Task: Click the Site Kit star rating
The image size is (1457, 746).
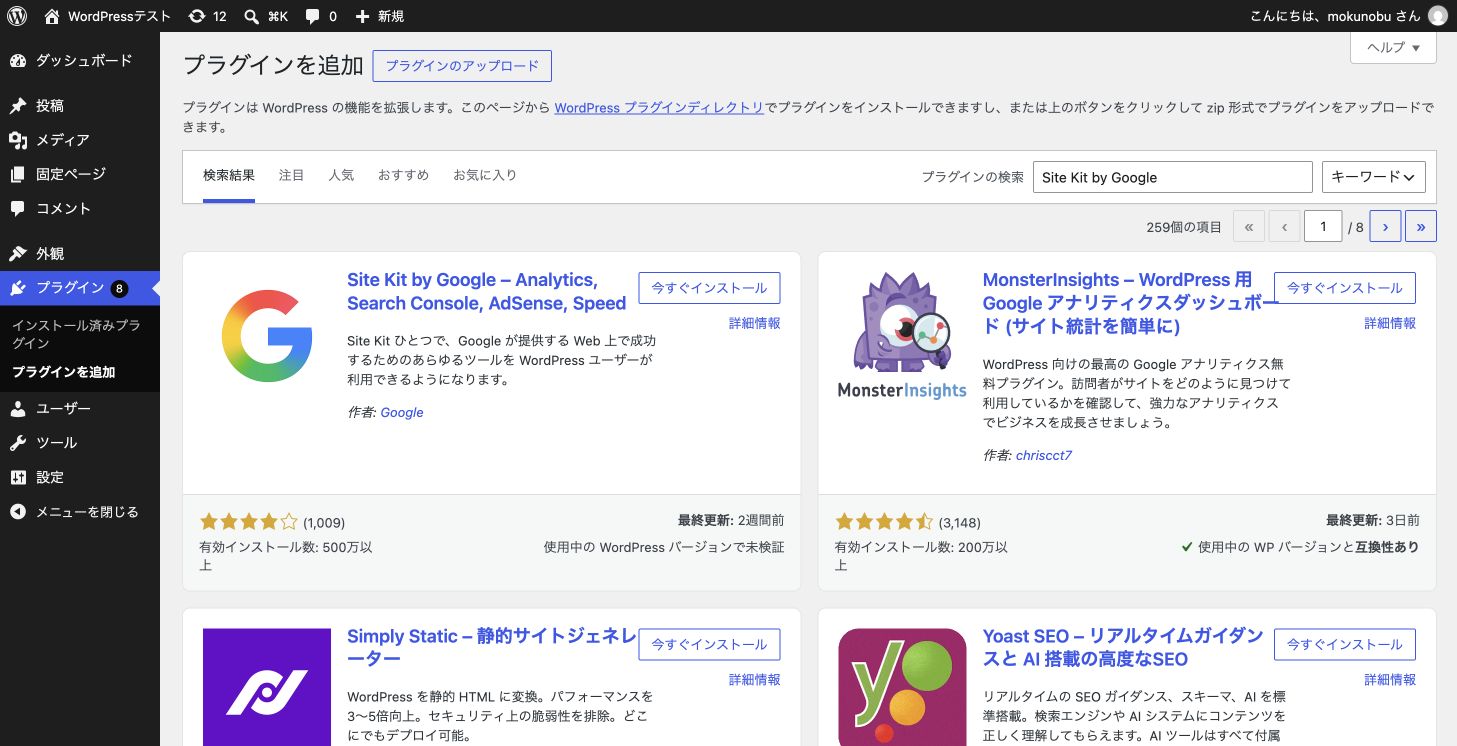Action: pyautogui.click(x=249, y=521)
